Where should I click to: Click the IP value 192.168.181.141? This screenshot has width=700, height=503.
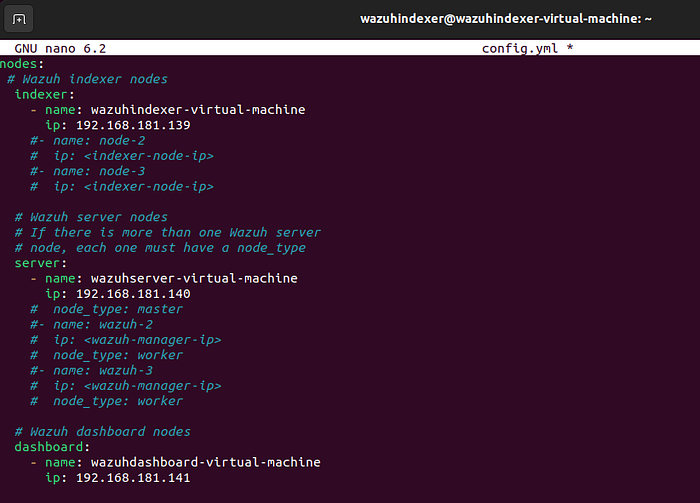(133, 478)
